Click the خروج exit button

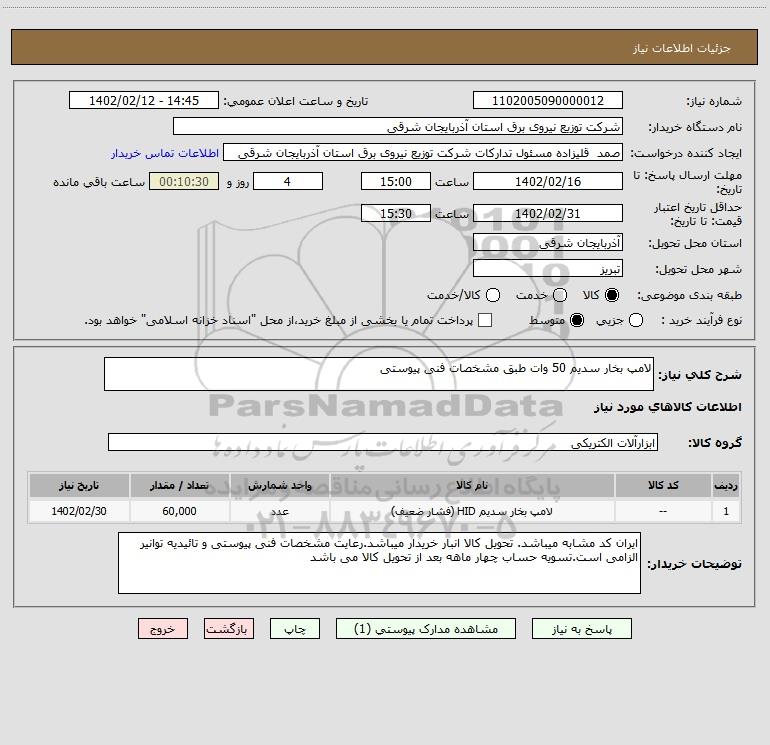pos(163,629)
